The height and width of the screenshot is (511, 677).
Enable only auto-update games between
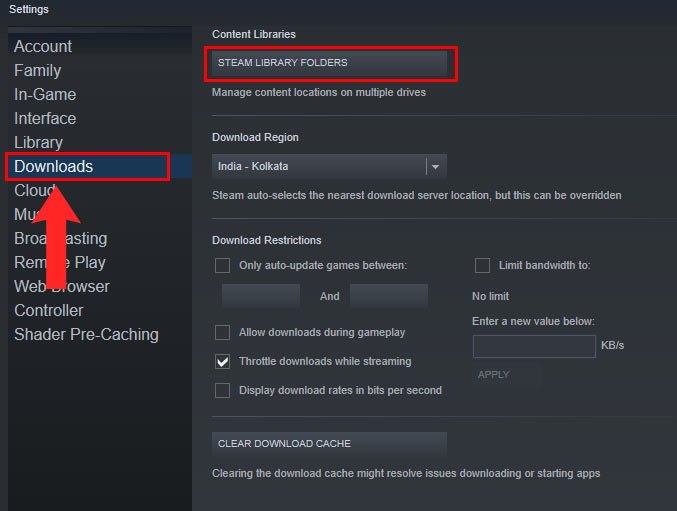pos(223,265)
